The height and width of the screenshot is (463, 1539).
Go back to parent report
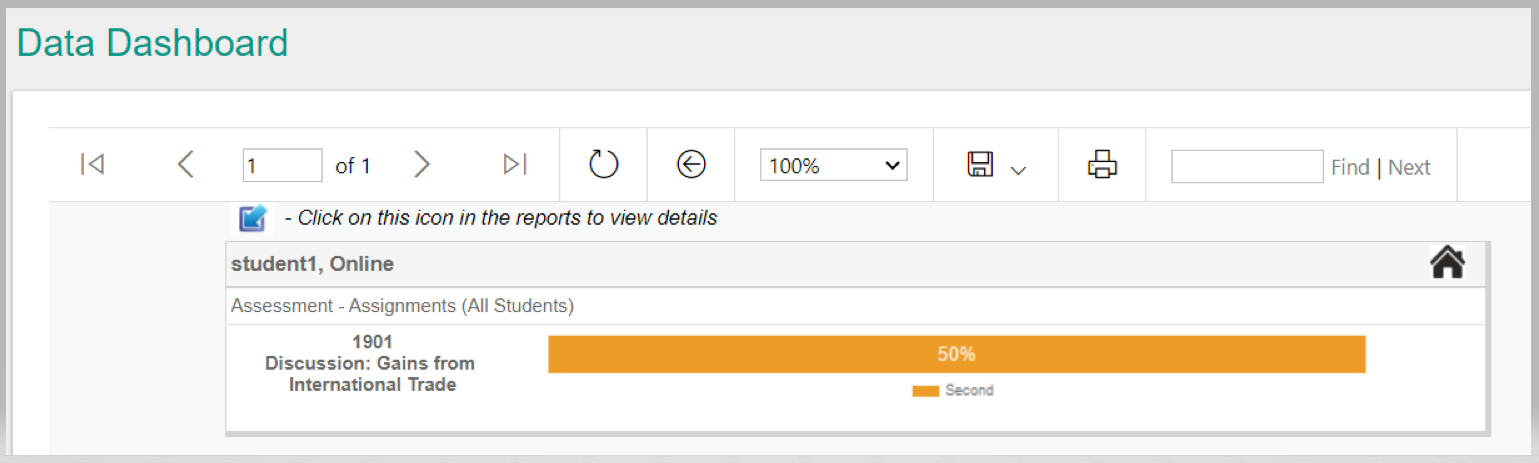(x=691, y=165)
